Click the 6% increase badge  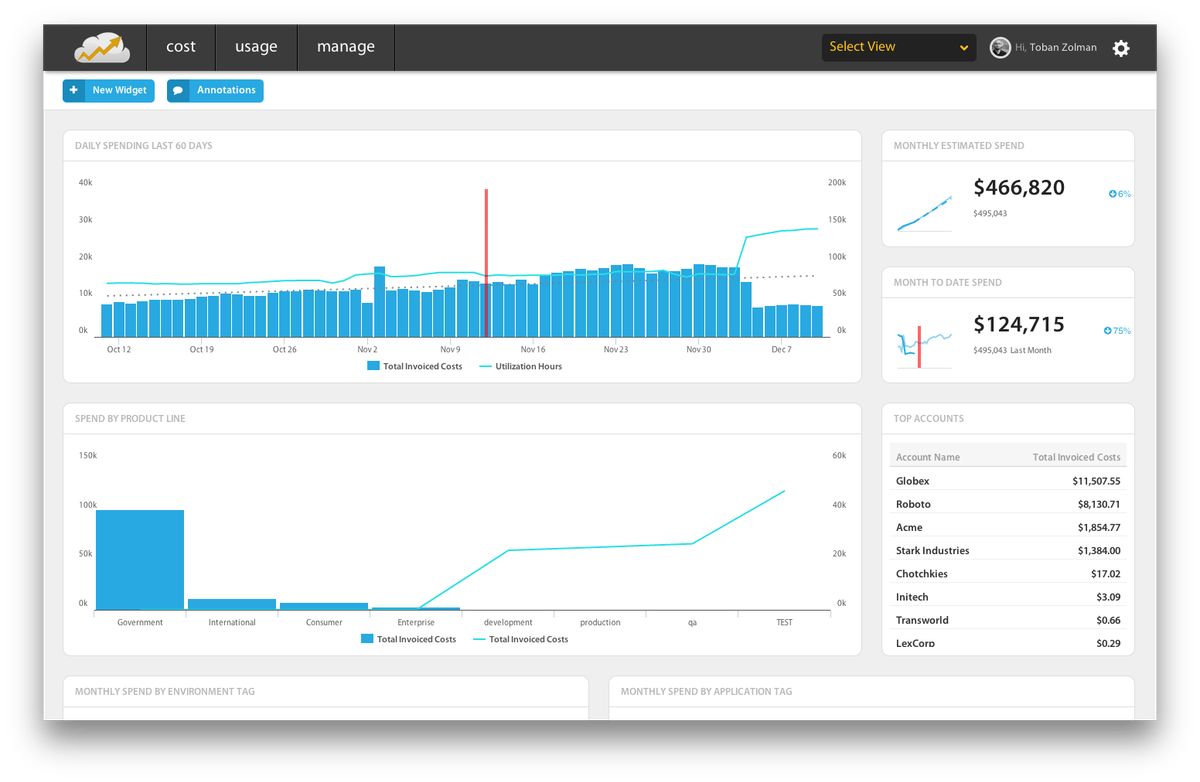pyautogui.click(x=1117, y=193)
